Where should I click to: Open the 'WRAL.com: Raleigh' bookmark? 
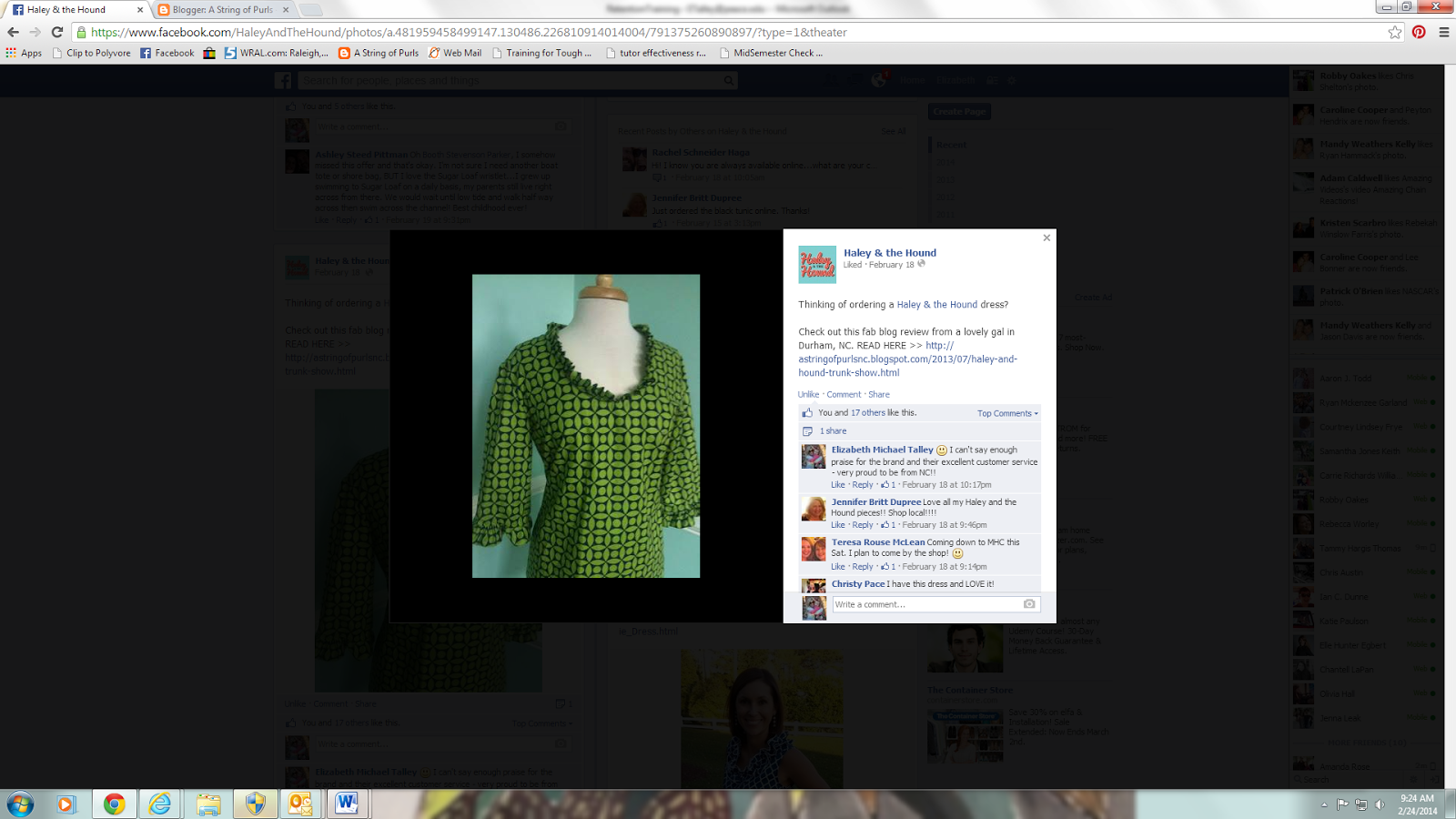pos(277,53)
